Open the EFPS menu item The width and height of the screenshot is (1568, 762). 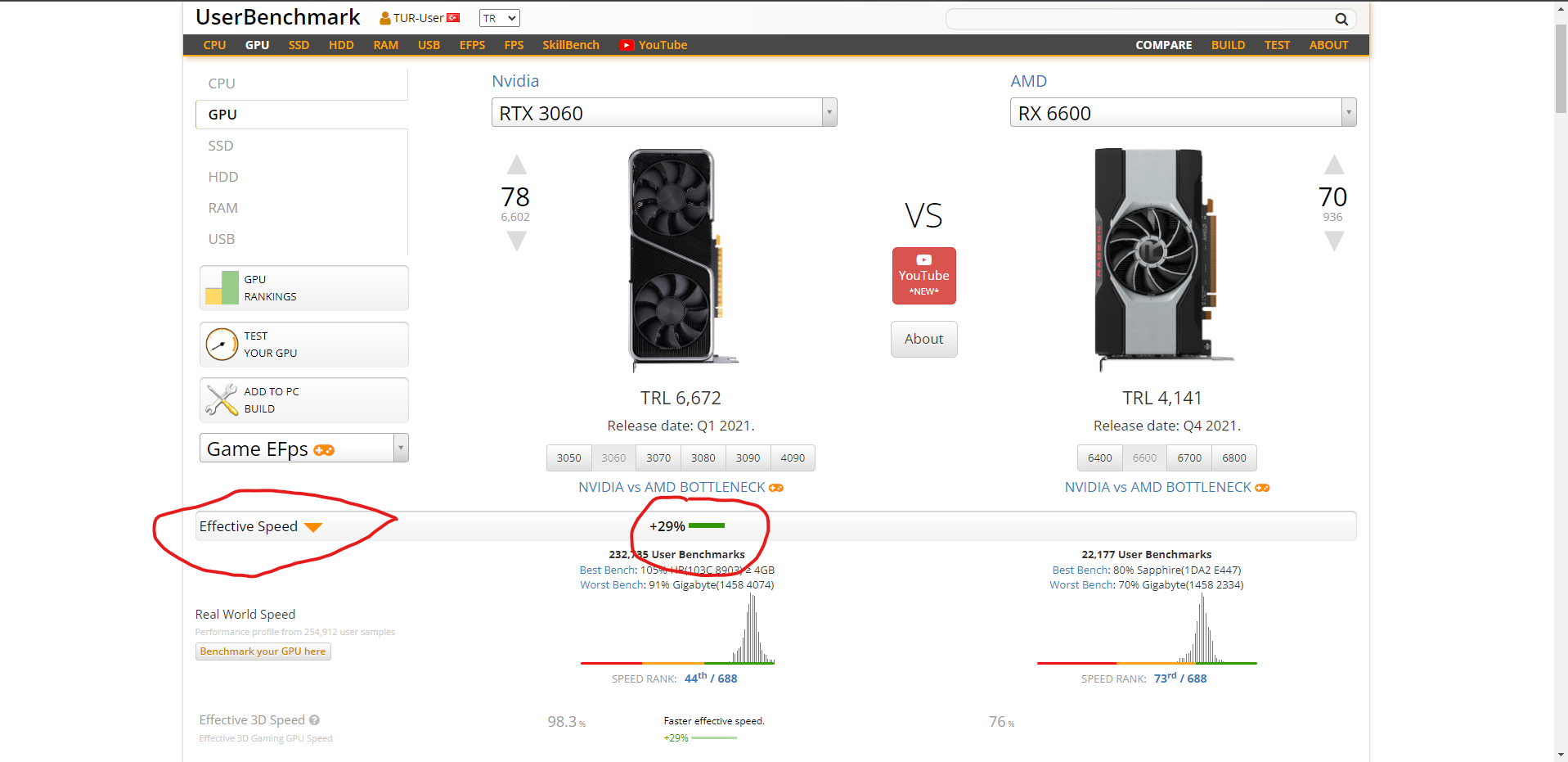point(473,45)
